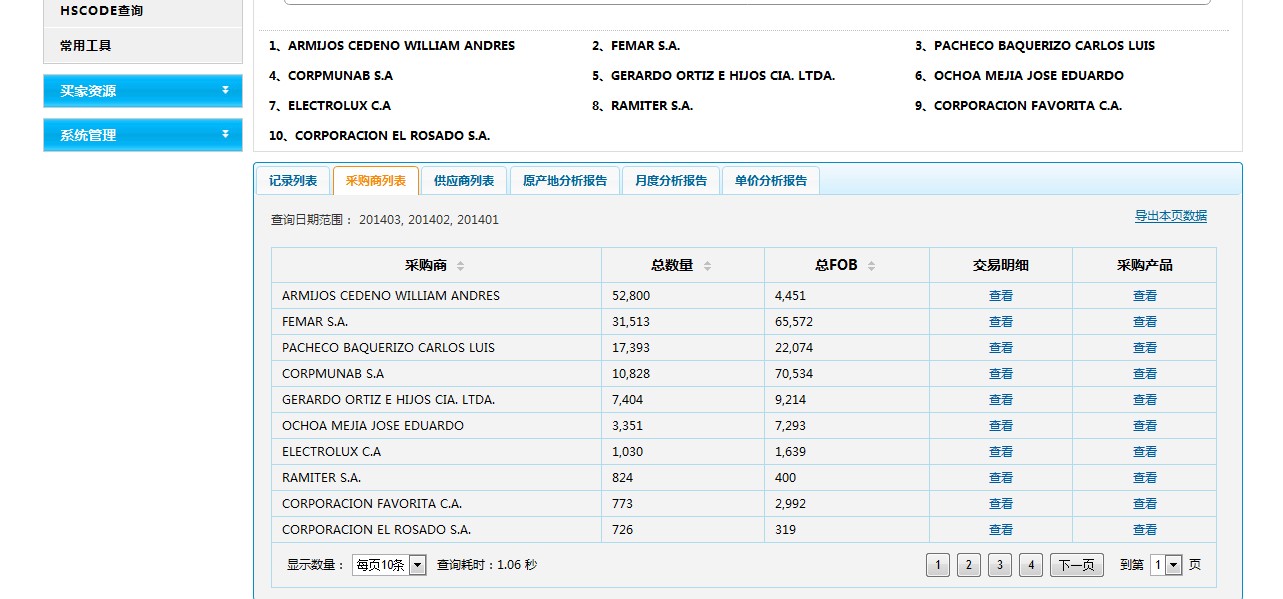Viewport: 1283px width, 599px height.
Task: View 采购产品 for PACHECO BAQUERIZO CARLOS LUIS
Action: tap(1145, 348)
